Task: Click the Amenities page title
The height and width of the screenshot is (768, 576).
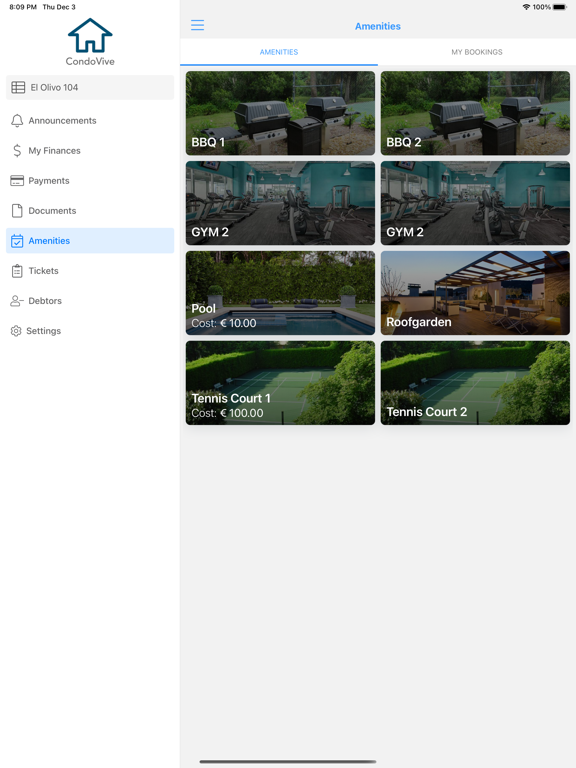Action: click(378, 26)
